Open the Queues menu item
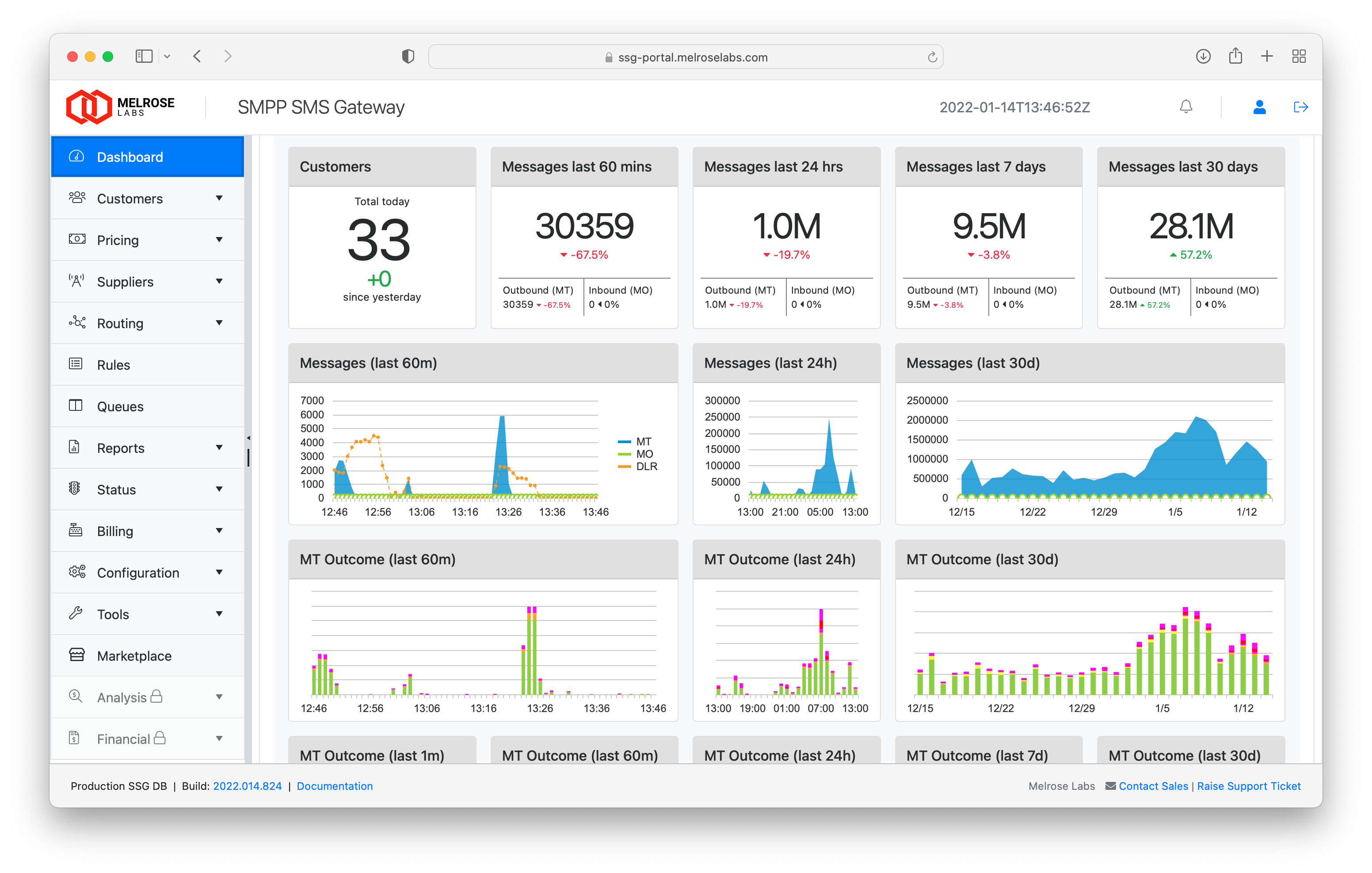The image size is (1372, 873). 120,406
